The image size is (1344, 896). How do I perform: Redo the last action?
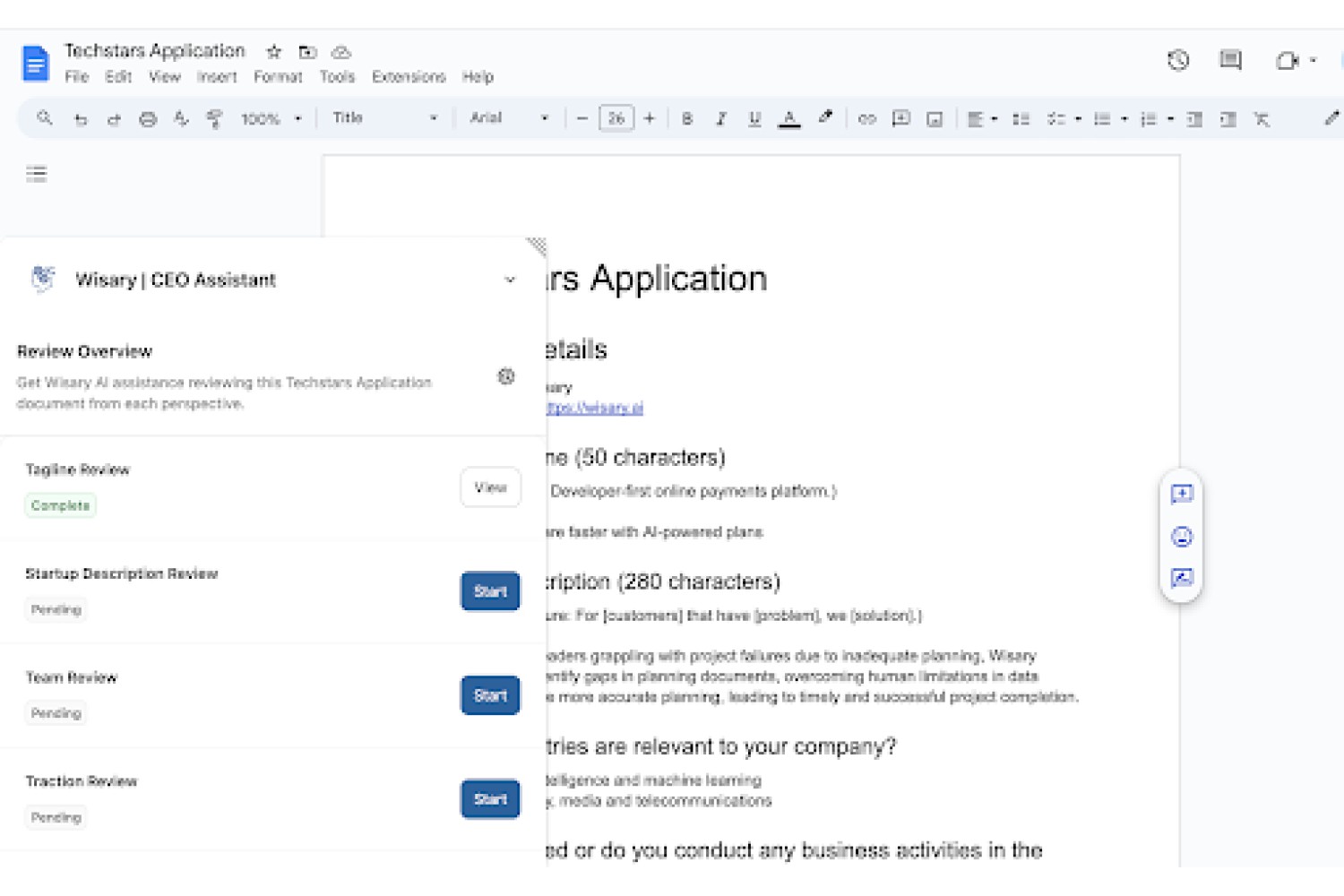(x=114, y=119)
